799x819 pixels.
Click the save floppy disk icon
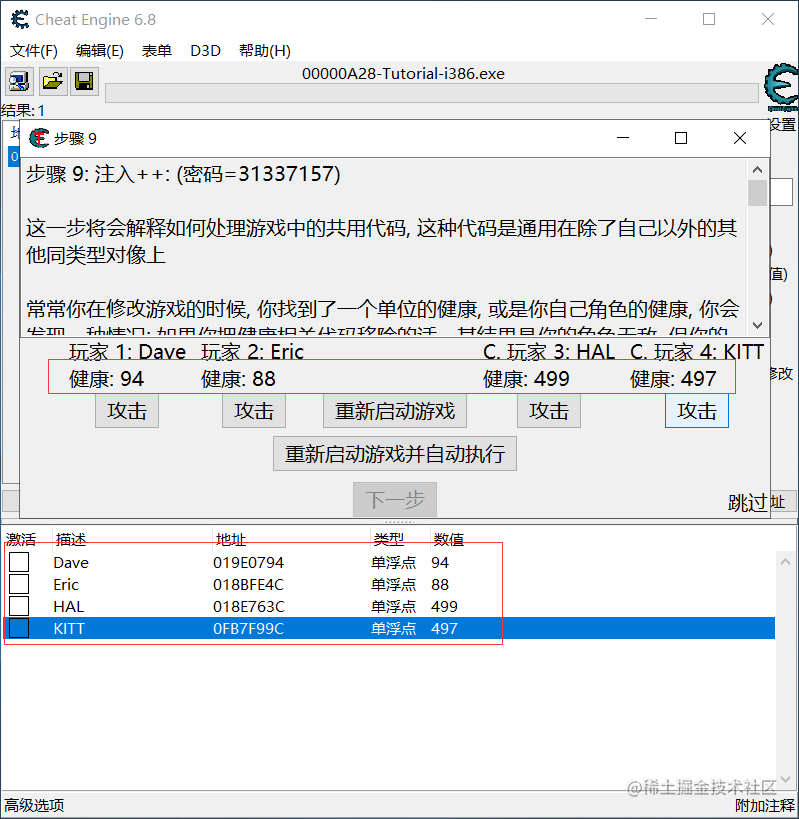(x=84, y=81)
